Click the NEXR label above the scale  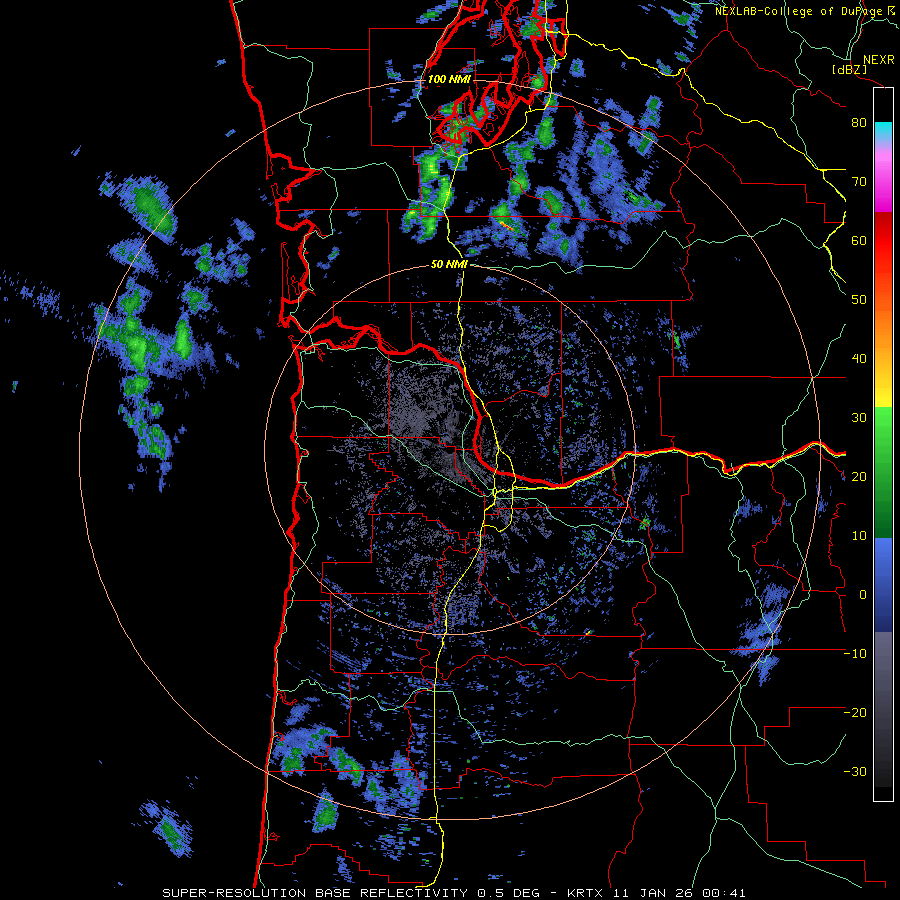[878, 60]
